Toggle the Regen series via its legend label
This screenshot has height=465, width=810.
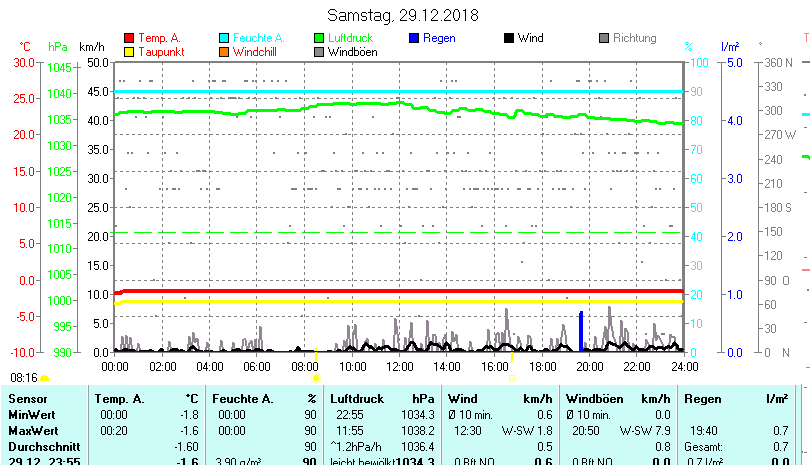tap(443, 38)
